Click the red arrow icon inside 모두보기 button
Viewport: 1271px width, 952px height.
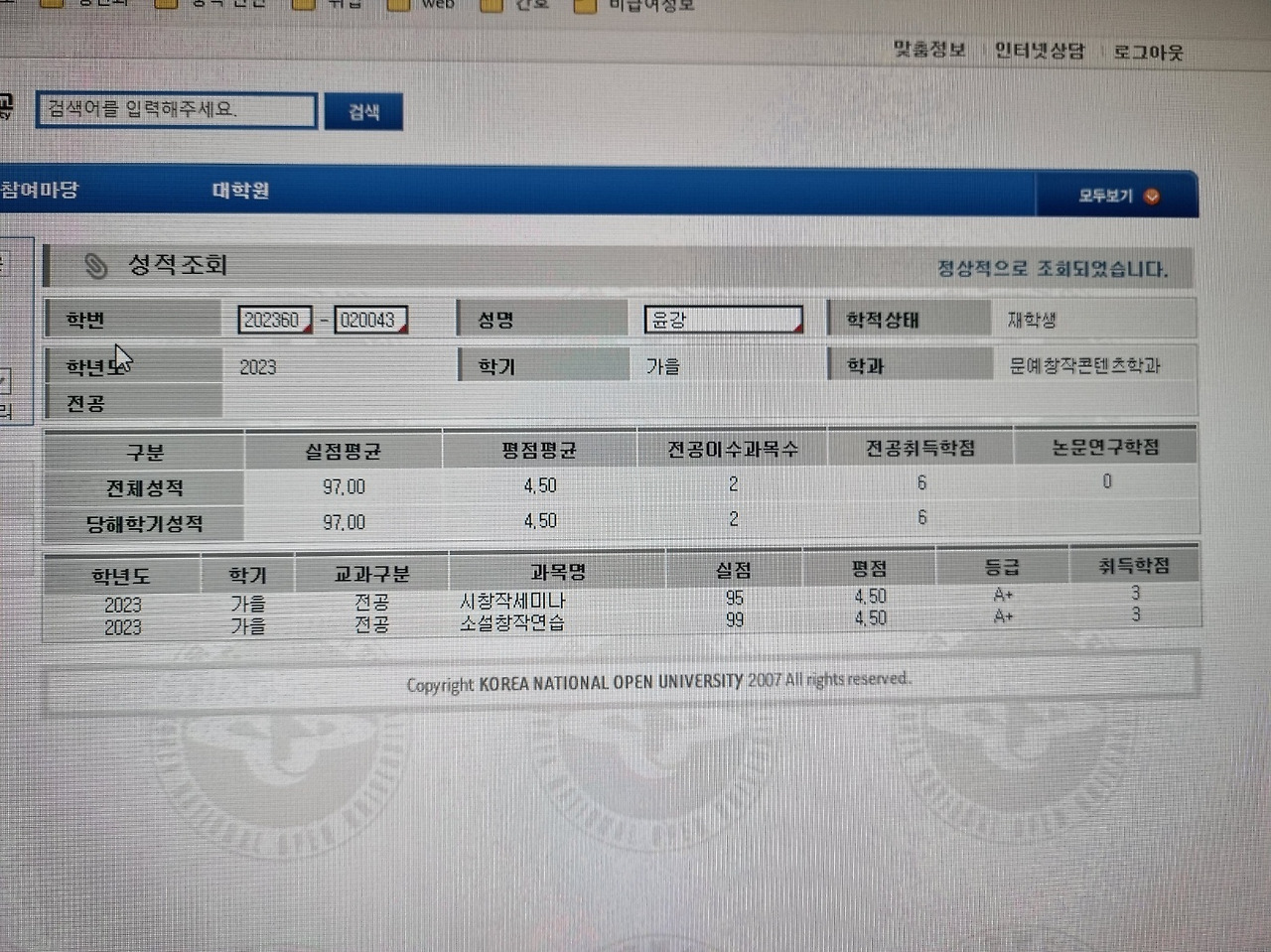(x=1151, y=196)
